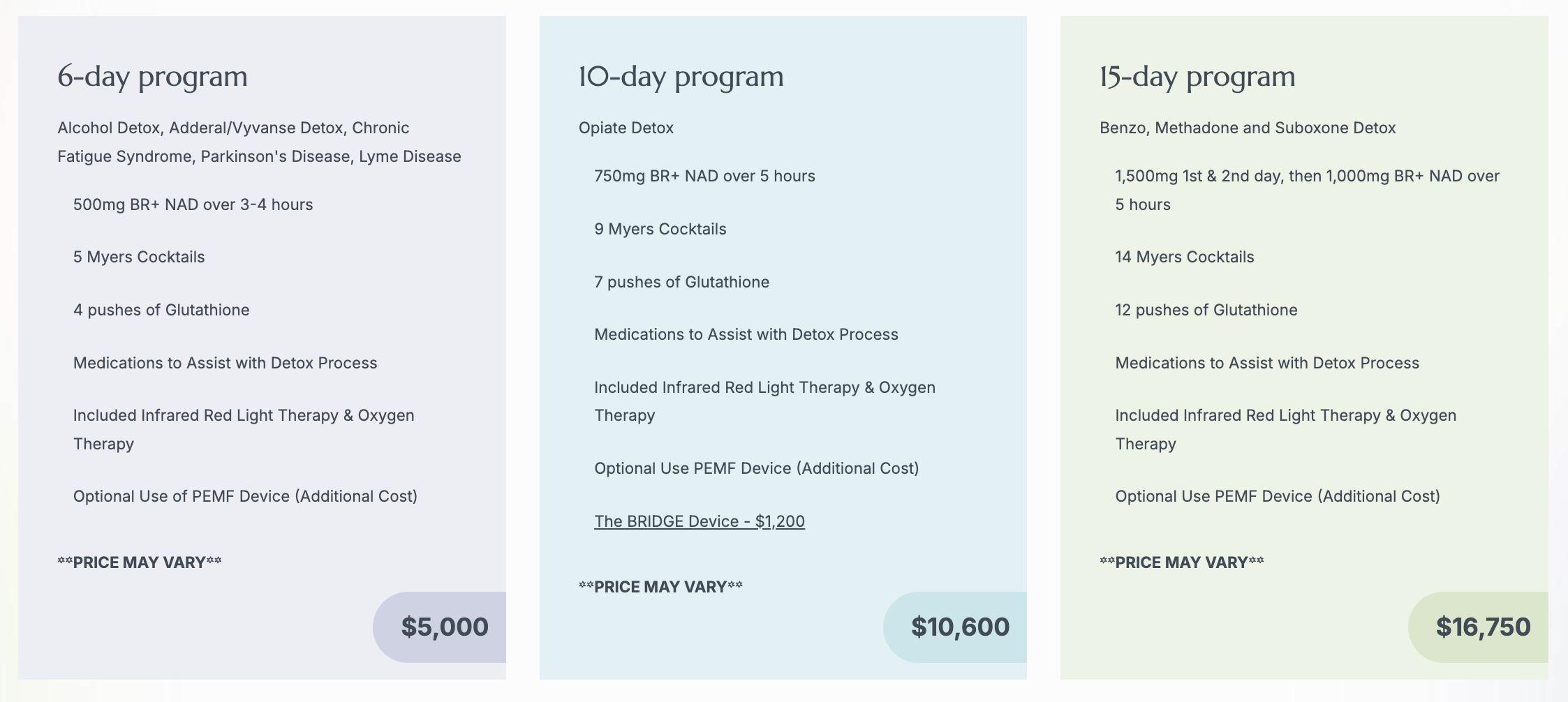Click the 14 Myers Cocktails item
This screenshot has height=702, width=1568.
1184,257
